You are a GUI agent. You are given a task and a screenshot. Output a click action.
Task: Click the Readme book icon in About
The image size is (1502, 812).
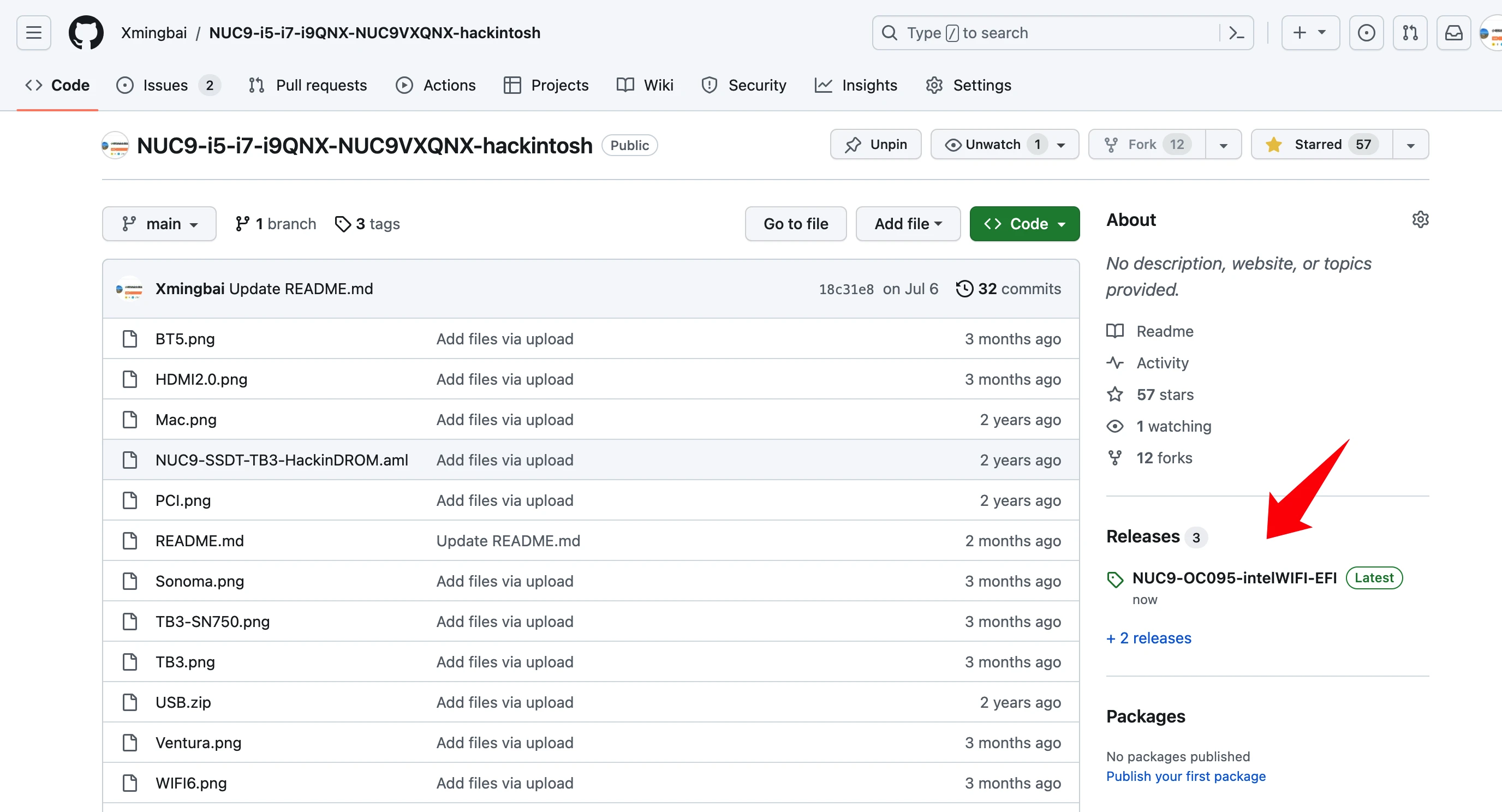pos(1115,331)
